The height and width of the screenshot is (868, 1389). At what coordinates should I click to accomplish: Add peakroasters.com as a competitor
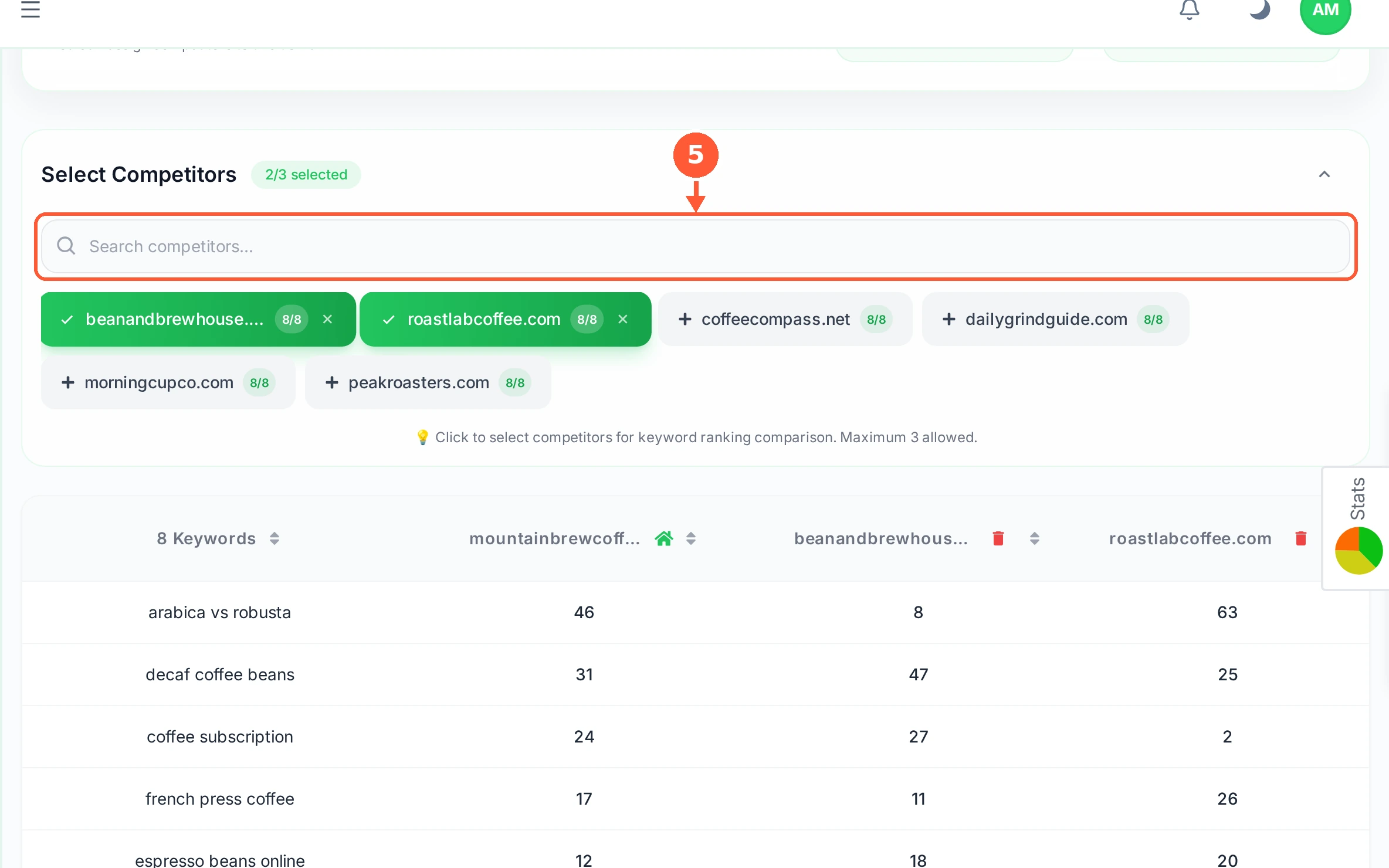[x=428, y=382]
